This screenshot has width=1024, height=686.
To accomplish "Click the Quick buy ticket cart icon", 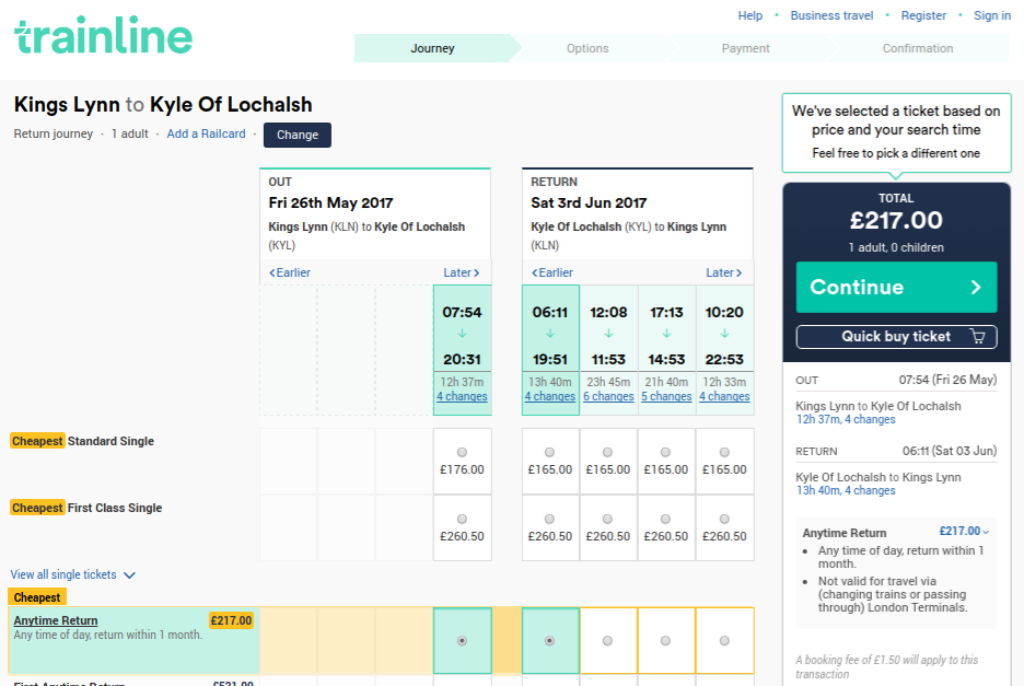I will pos(977,337).
